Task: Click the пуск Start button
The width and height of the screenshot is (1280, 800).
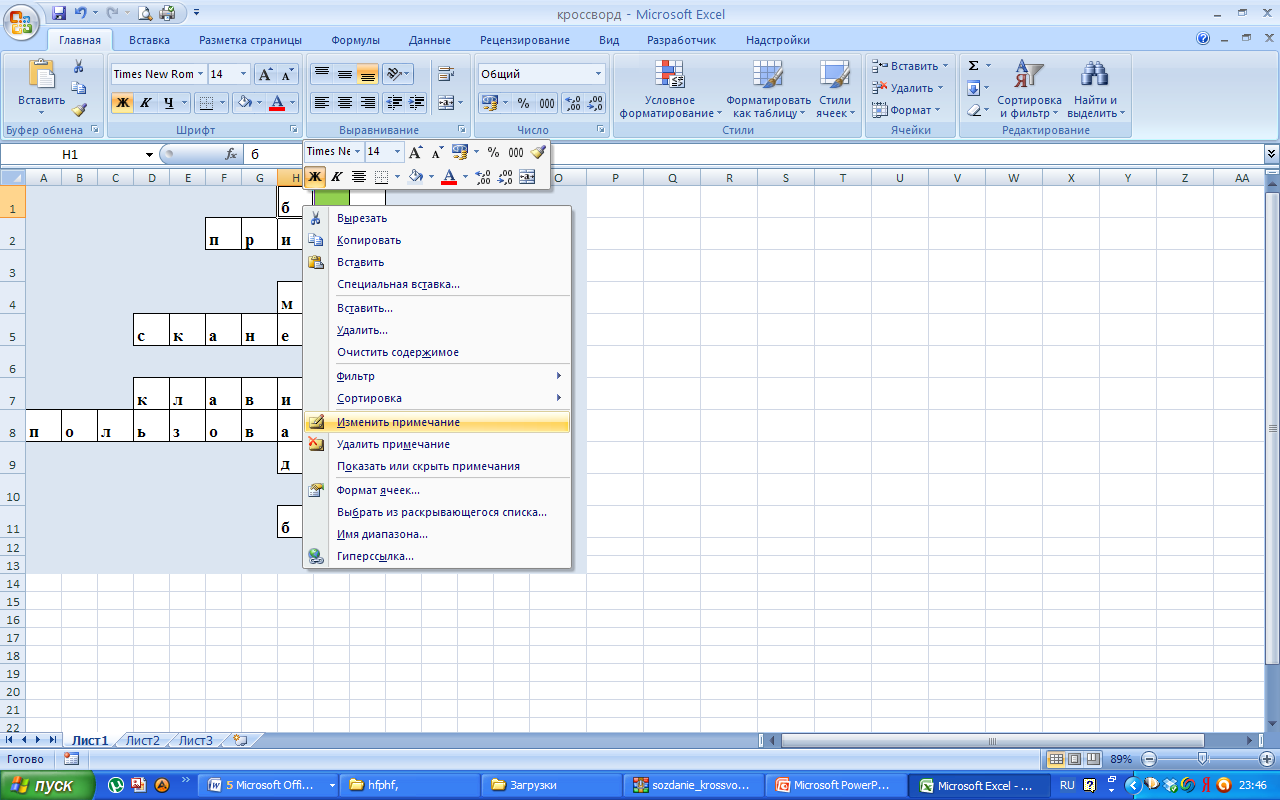Action: 48,786
